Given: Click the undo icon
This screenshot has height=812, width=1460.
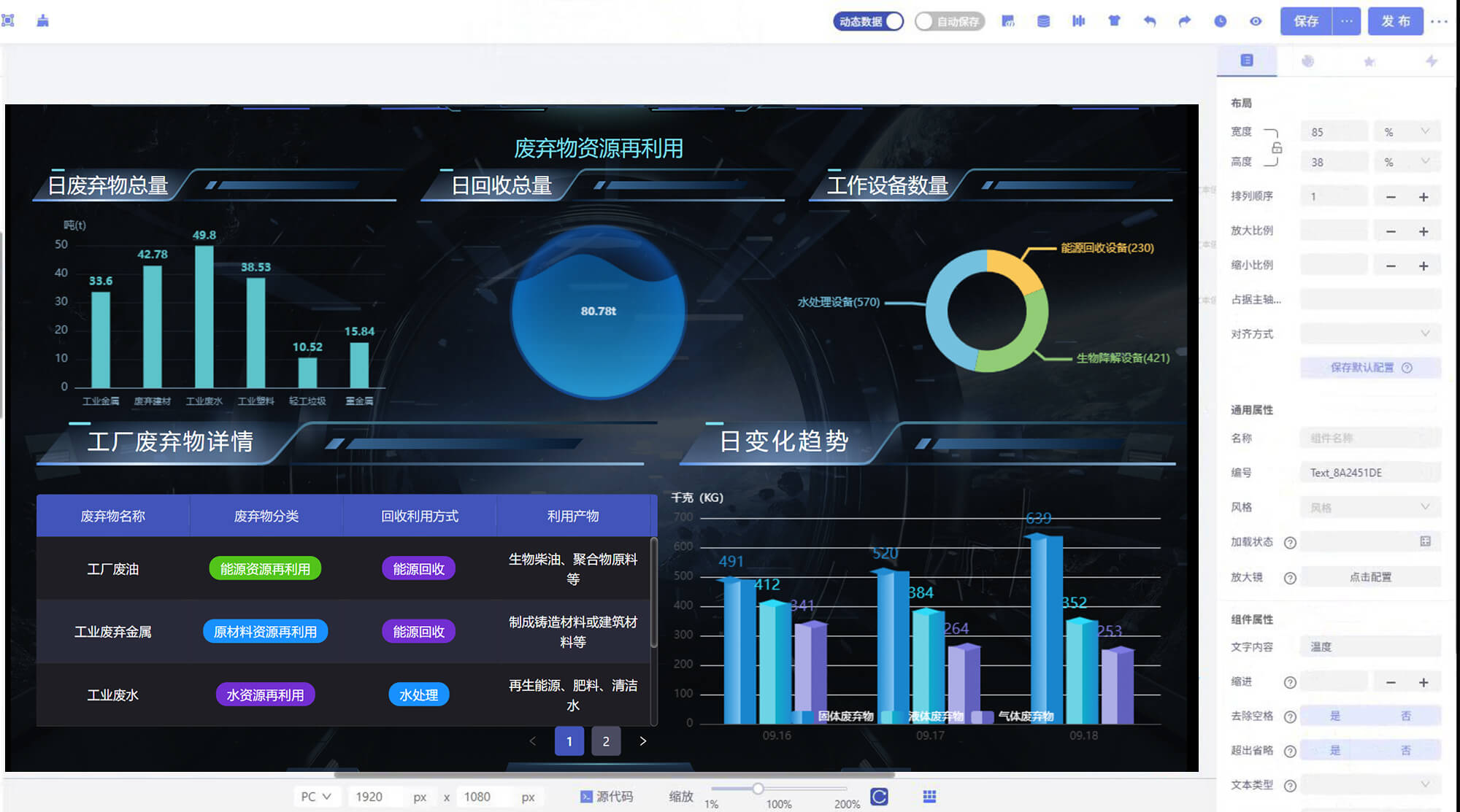Looking at the screenshot, I should 1150,21.
